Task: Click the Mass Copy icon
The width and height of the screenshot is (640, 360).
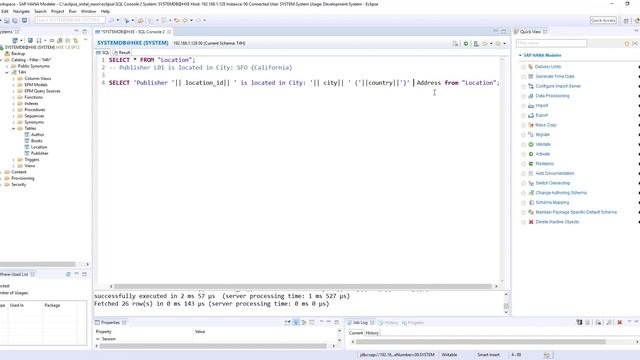Action: 531,125
